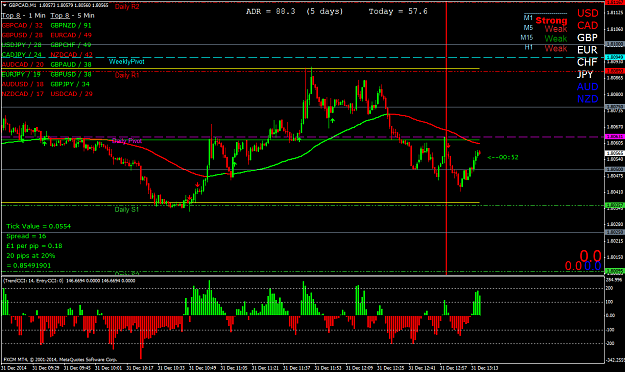Select JPY in the currency strength list
This screenshot has height=372, width=625.
tap(585, 75)
